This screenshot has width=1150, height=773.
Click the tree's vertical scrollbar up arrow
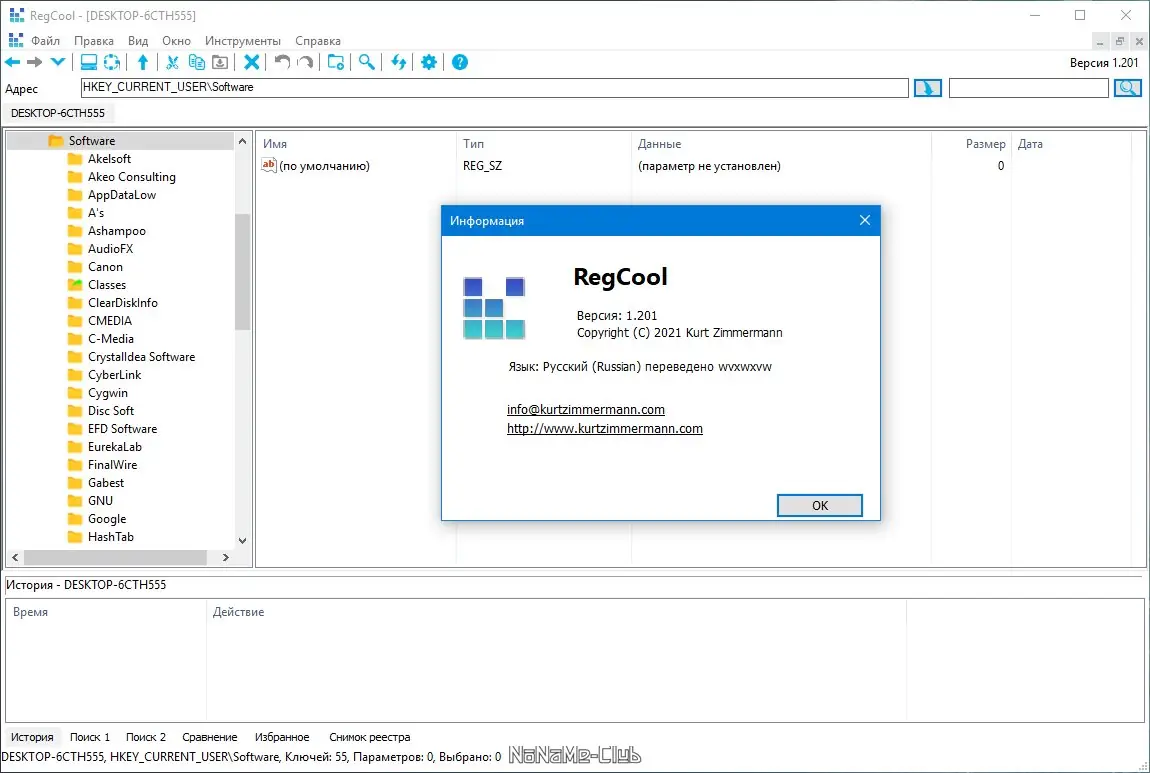pos(242,141)
